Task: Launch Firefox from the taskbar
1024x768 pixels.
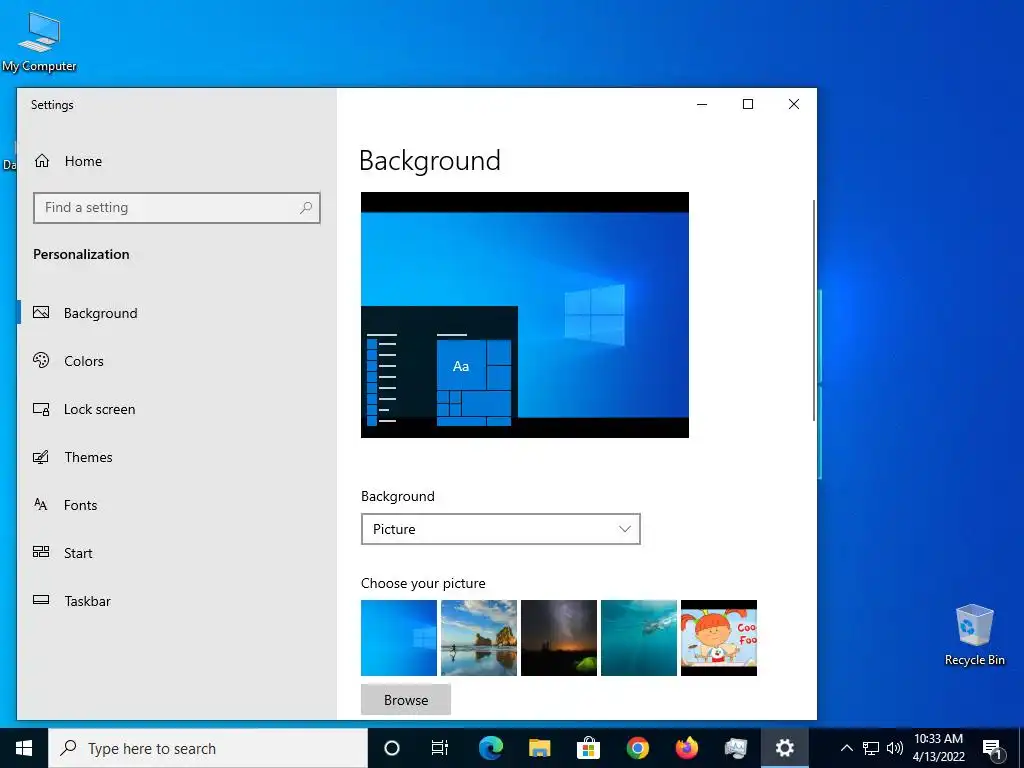Action: pyautogui.click(x=686, y=748)
